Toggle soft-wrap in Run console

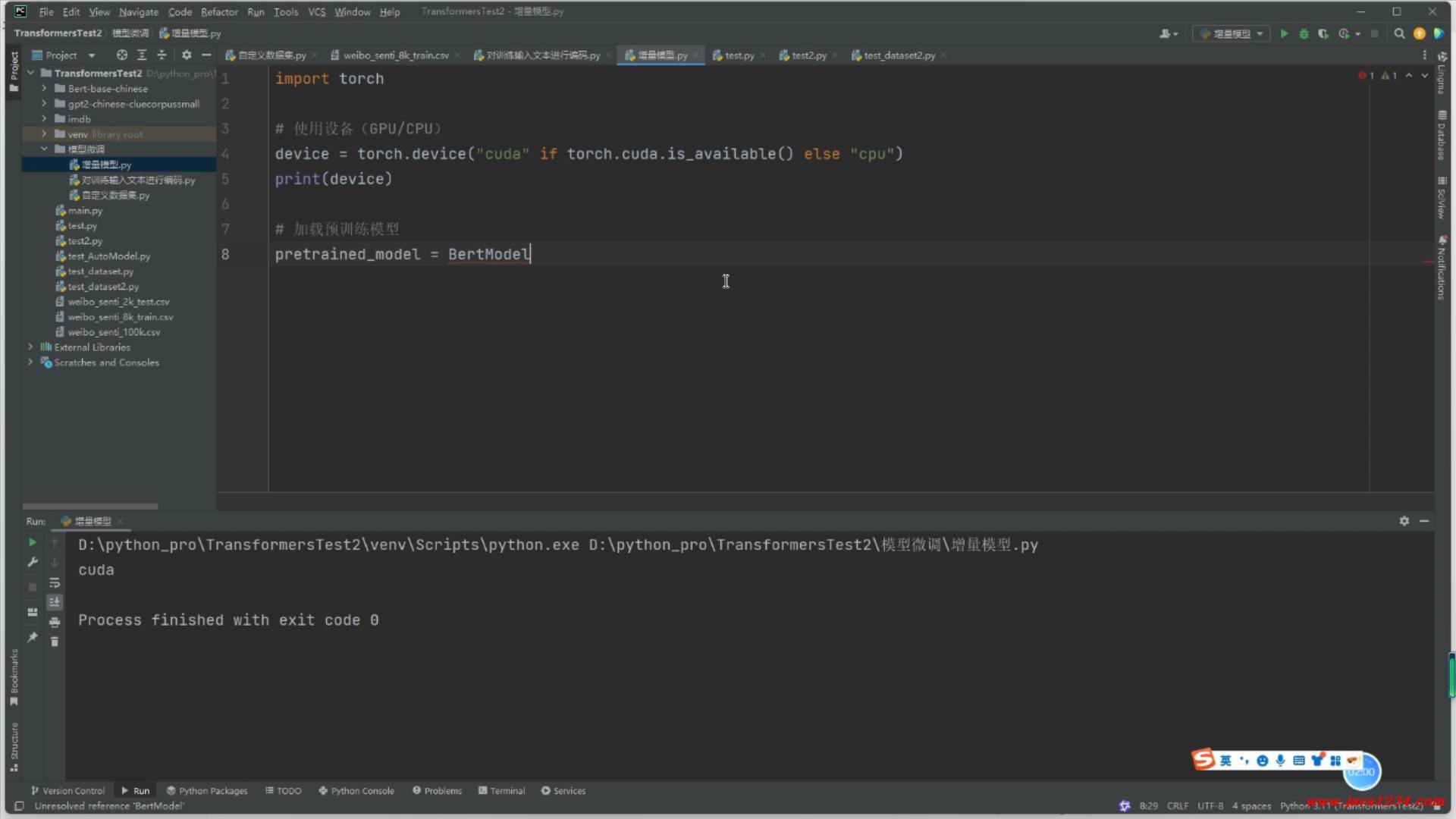pyautogui.click(x=55, y=582)
